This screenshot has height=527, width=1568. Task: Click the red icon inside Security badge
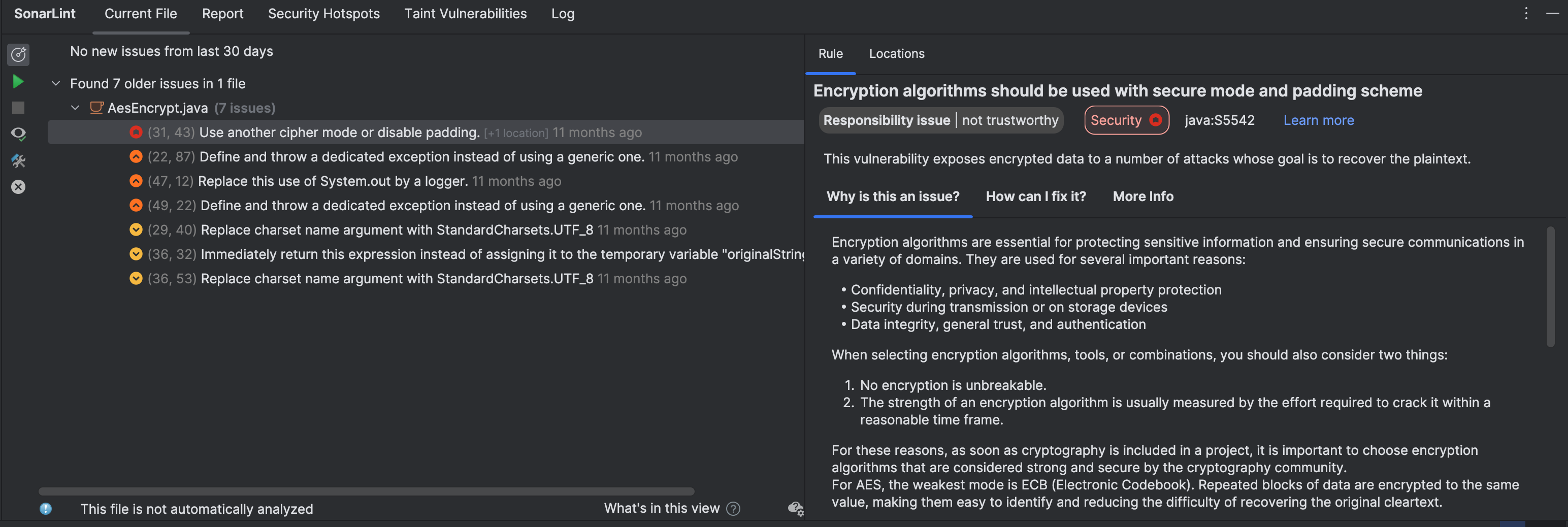click(1155, 120)
